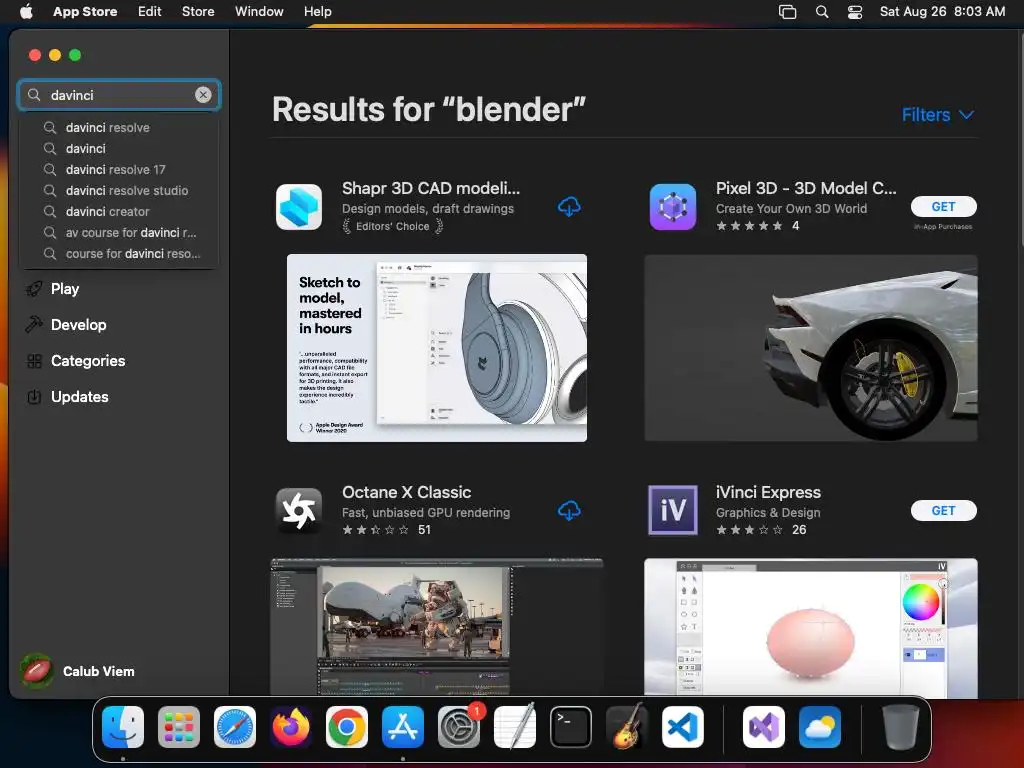View the iVinci Express sphere screenshot

810,627
